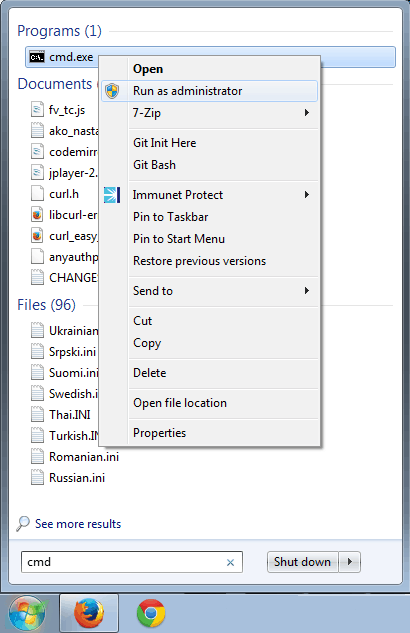Open the Russian.ini file result

pyautogui.click(x=77, y=478)
